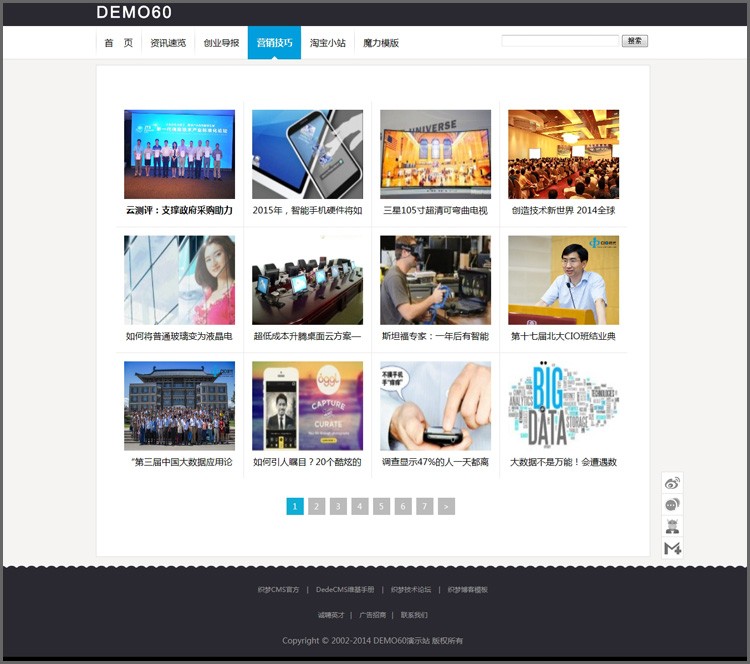Screen dimensions: 750x664
Task: Open footer link 联系我们
Action: click(x=414, y=615)
